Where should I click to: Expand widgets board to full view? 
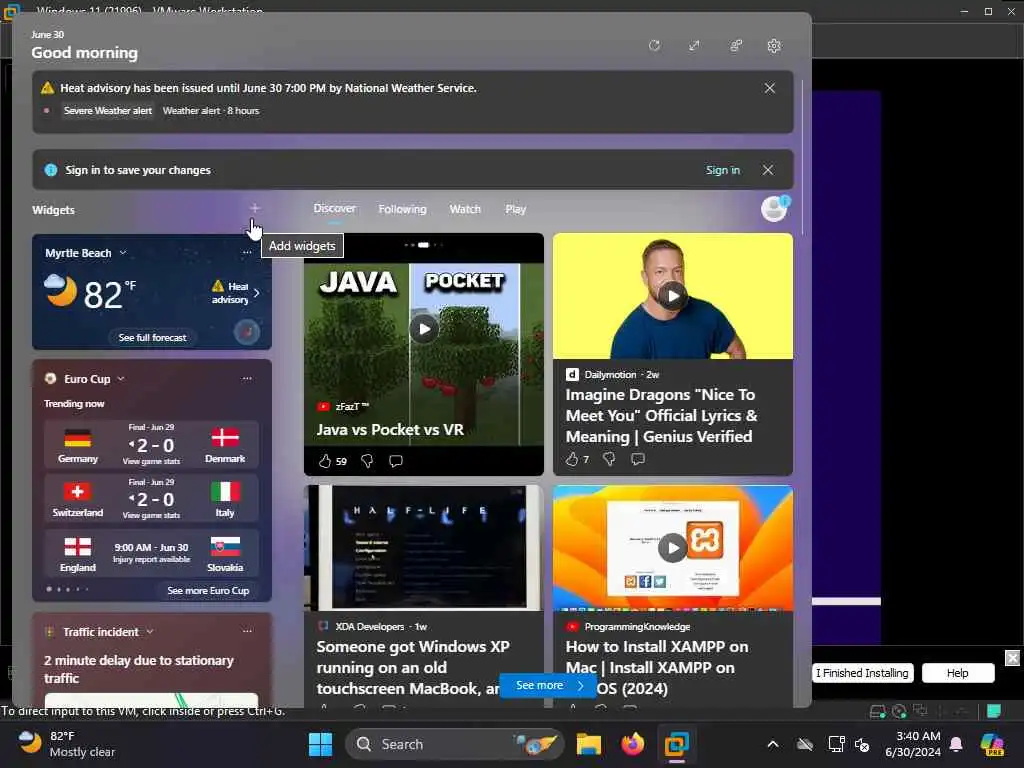(694, 46)
